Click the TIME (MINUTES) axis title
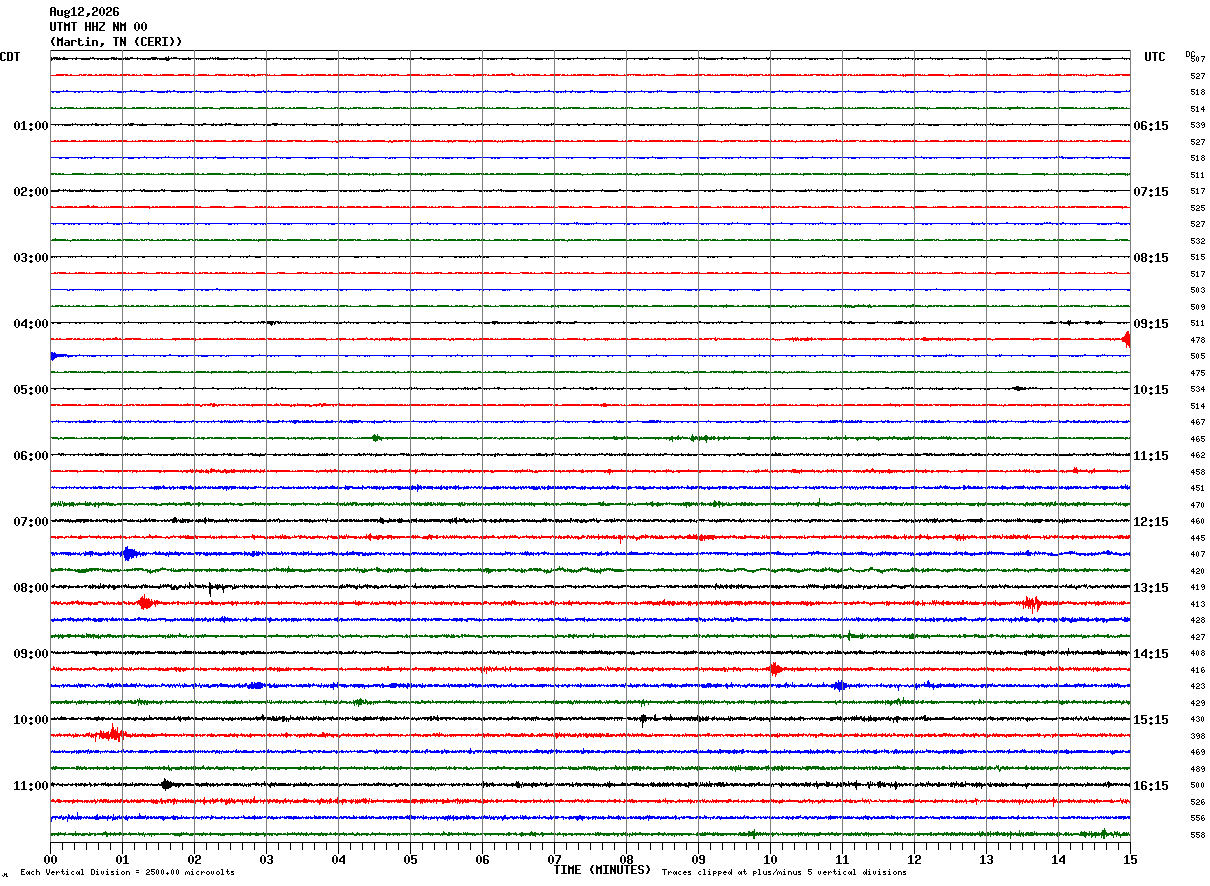 (602, 870)
